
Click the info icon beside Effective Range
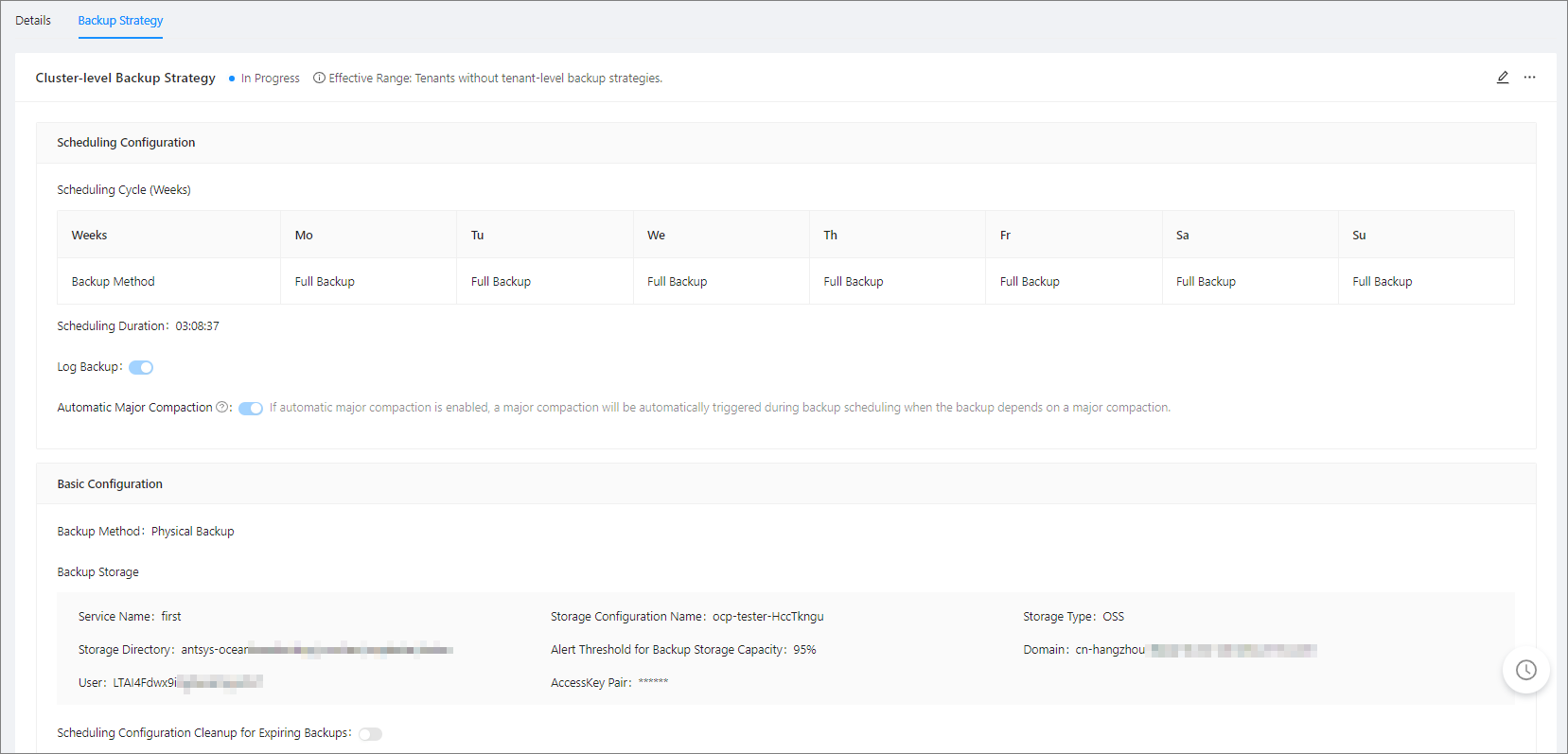319,79
